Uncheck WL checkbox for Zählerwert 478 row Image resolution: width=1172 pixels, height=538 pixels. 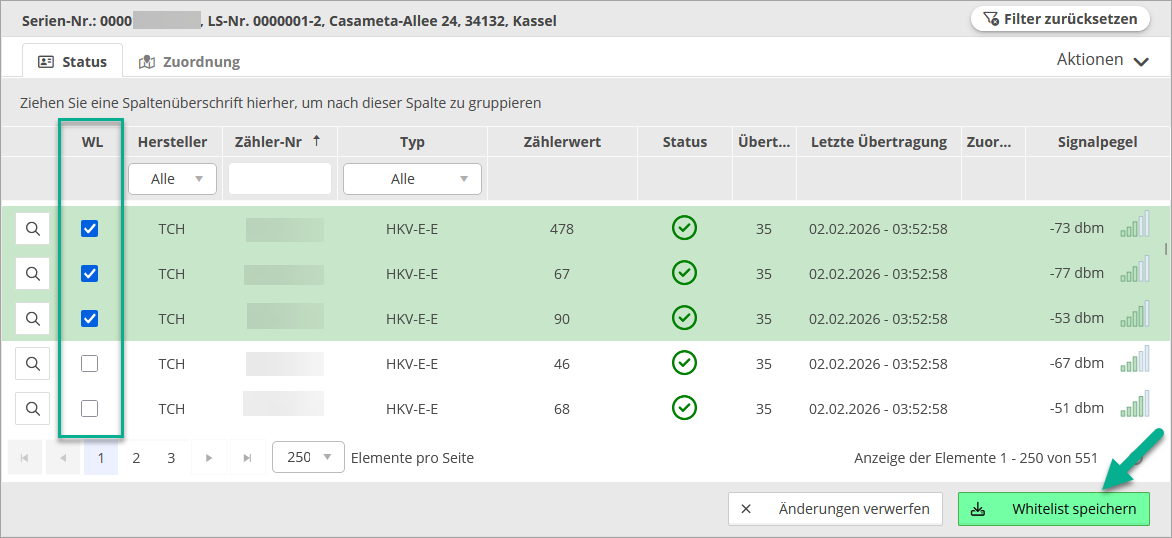coord(90,229)
